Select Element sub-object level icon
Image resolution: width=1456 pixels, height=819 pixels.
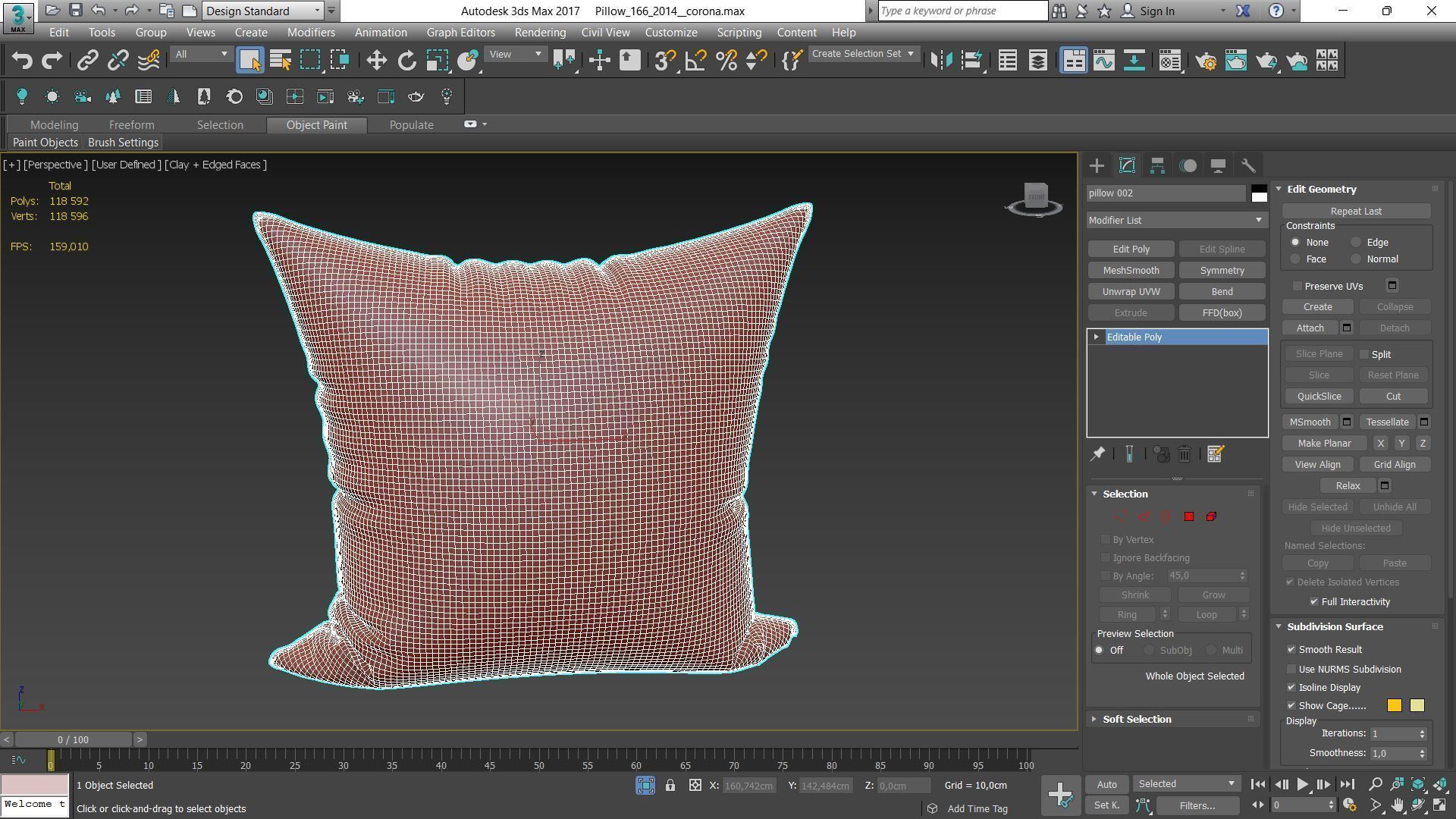click(1211, 517)
